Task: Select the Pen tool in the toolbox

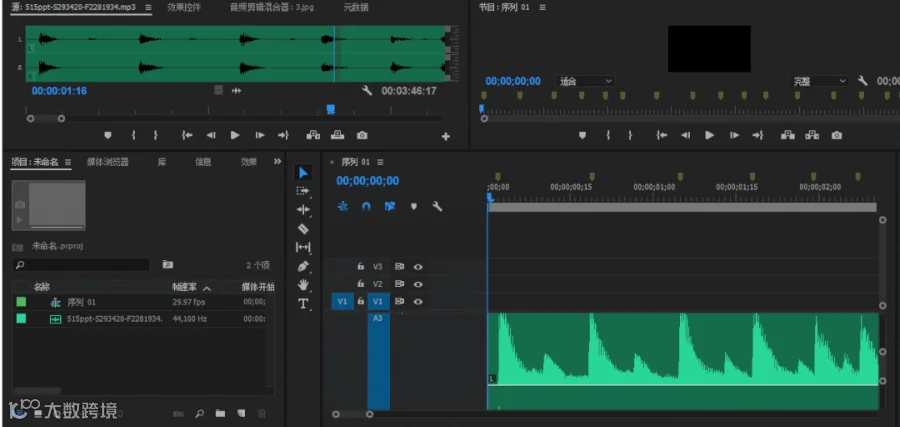Action: 303,266
